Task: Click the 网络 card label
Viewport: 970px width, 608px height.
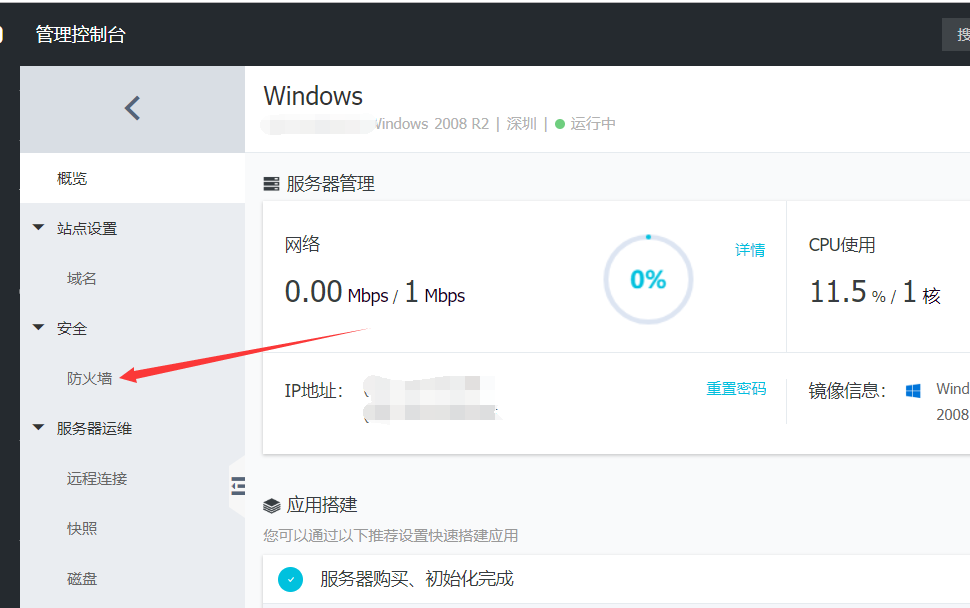Action: coord(303,244)
